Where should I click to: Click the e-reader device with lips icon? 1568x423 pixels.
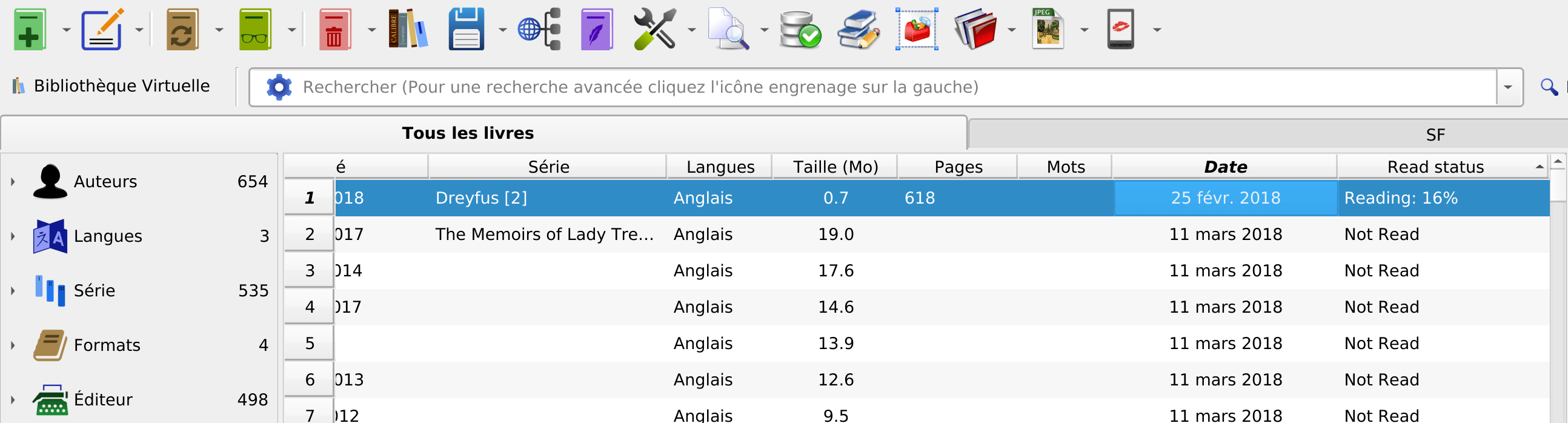point(1121,28)
